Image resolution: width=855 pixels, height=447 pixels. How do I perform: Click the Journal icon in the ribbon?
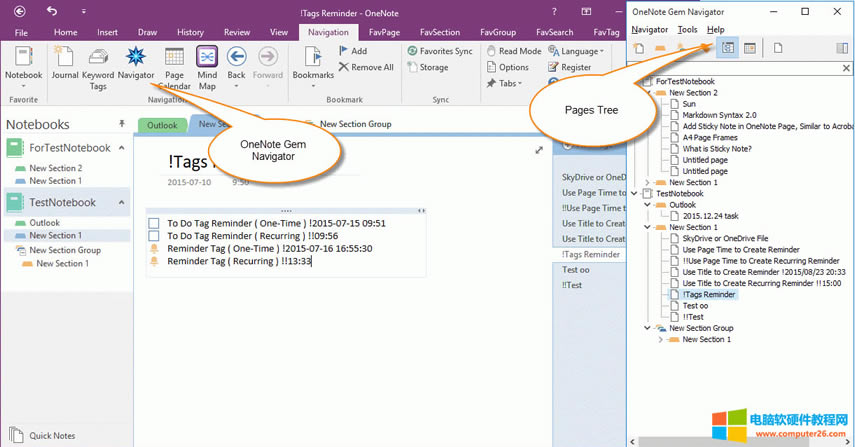[x=65, y=63]
